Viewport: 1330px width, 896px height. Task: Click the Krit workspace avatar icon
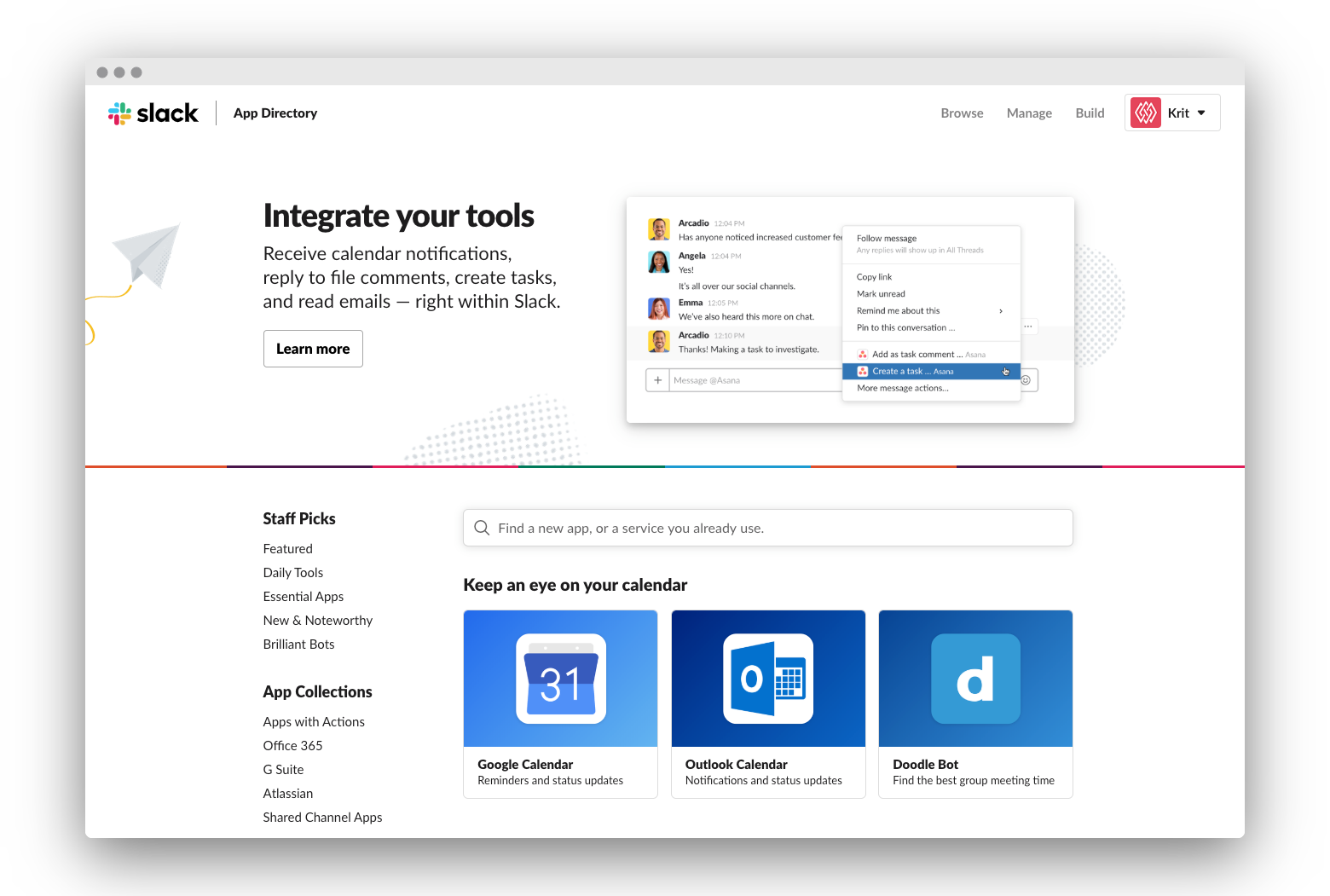(x=1145, y=113)
